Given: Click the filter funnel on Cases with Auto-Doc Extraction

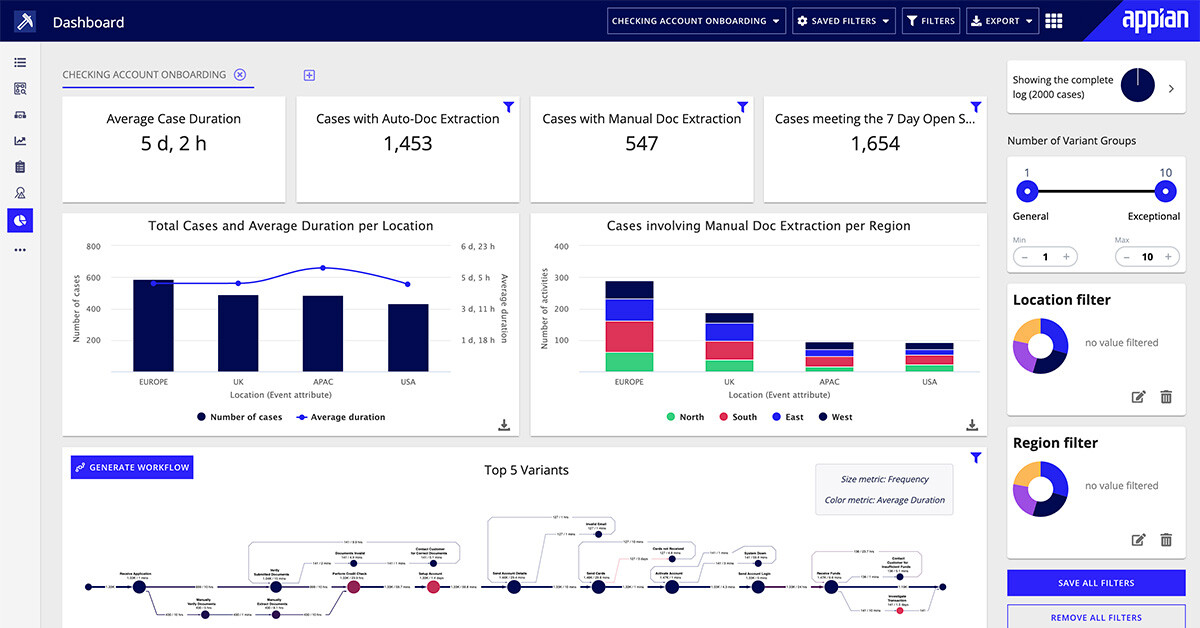Looking at the screenshot, I should (508, 107).
